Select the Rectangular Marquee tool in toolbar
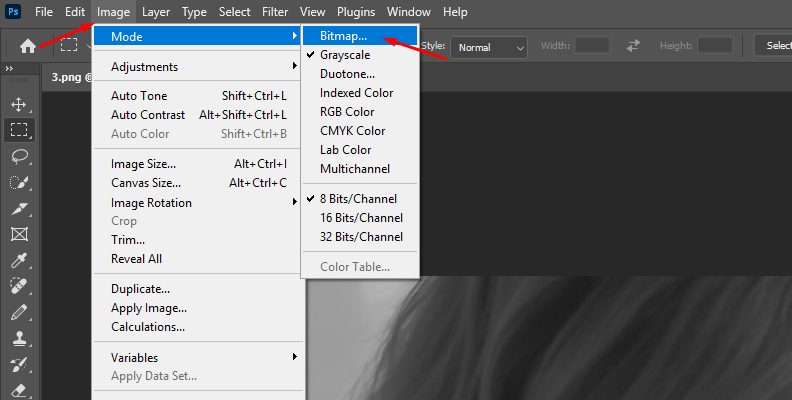This screenshot has width=792, height=400. pos(19,130)
